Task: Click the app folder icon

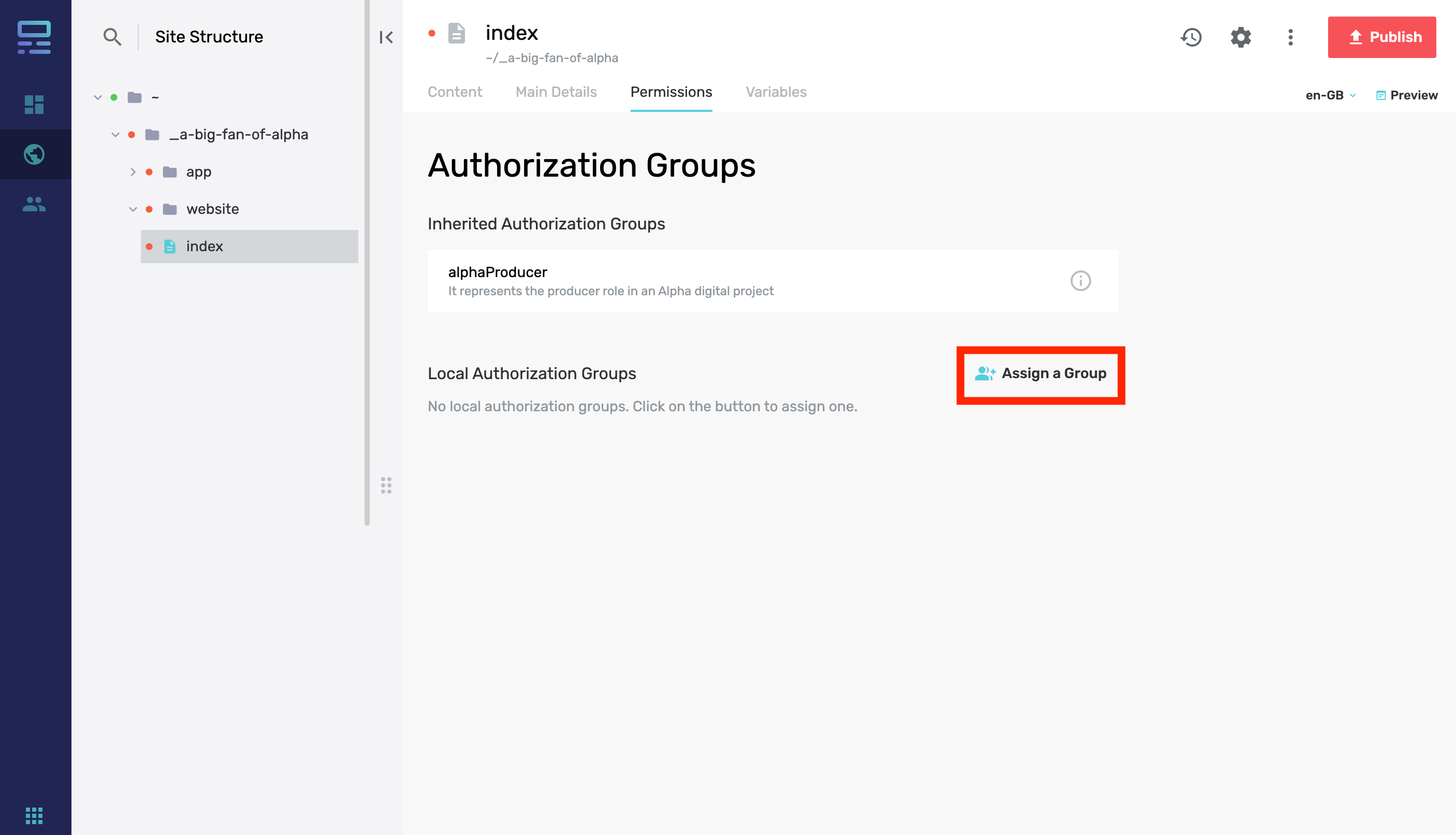Action: point(170,171)
